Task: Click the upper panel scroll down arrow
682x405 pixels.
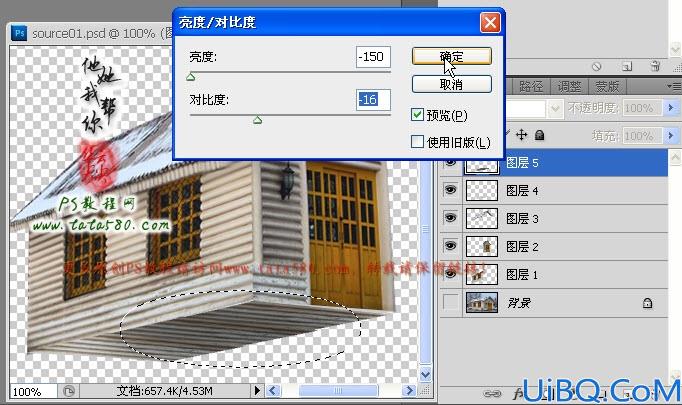Action: click(x=676, y=49)
